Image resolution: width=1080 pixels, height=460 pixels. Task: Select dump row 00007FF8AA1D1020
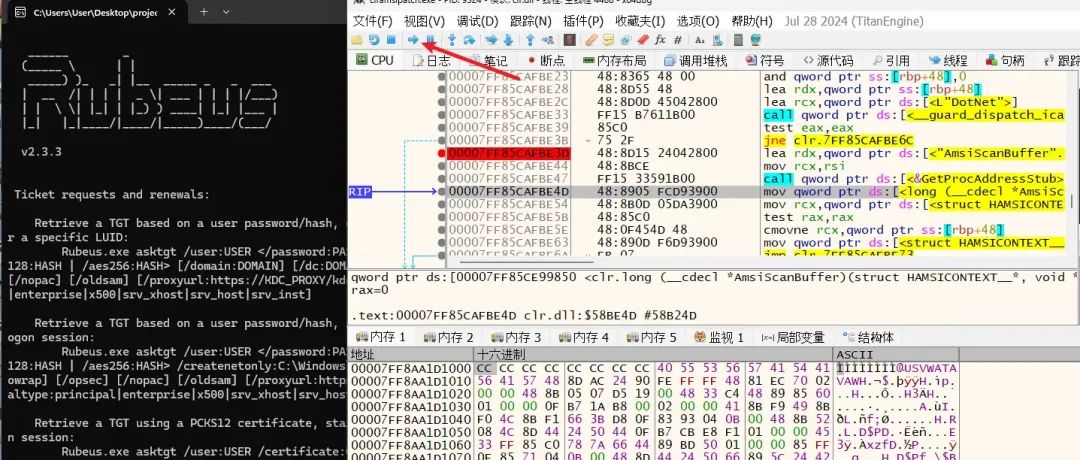click(x=653, y=393)
